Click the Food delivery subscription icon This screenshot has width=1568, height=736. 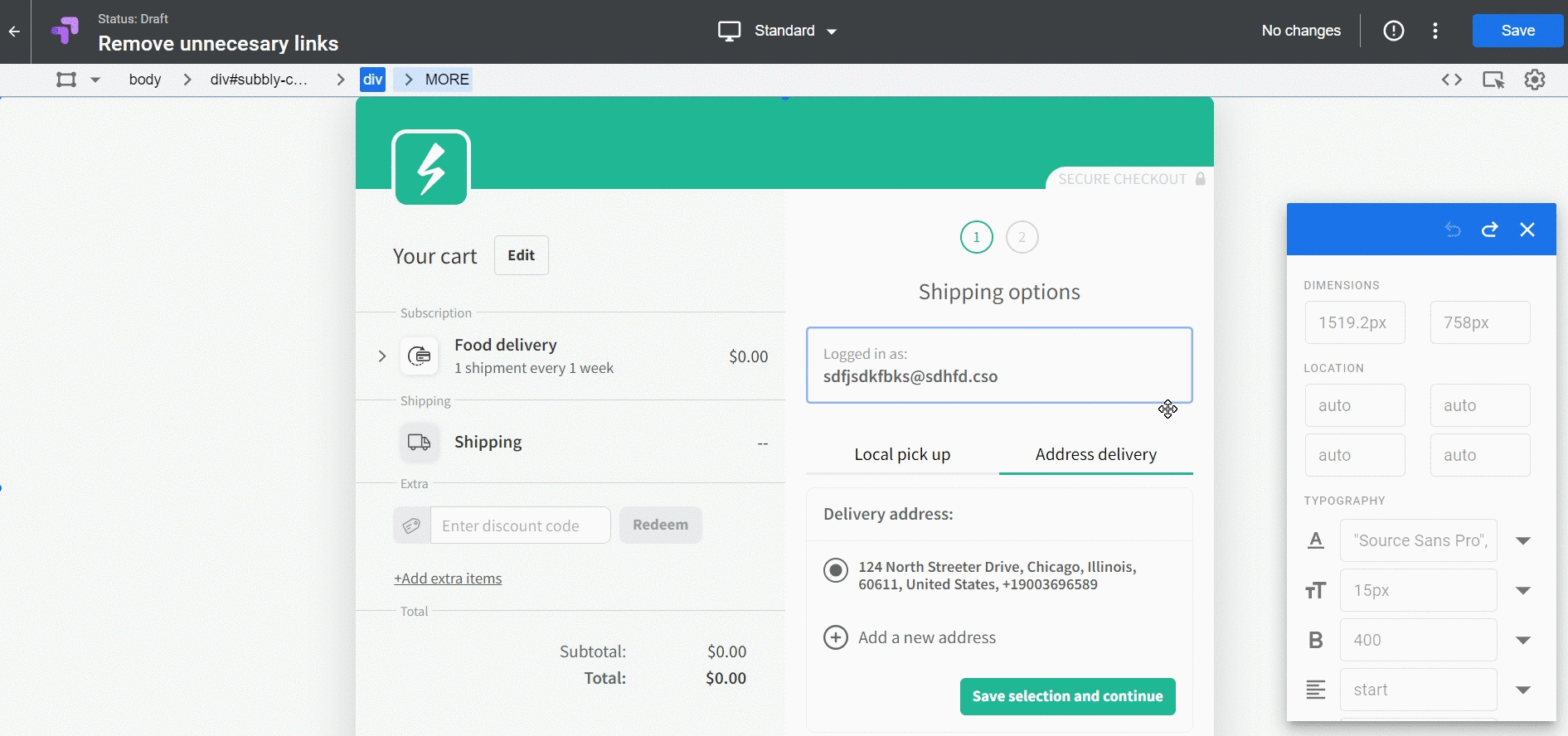tap(420, 356)
